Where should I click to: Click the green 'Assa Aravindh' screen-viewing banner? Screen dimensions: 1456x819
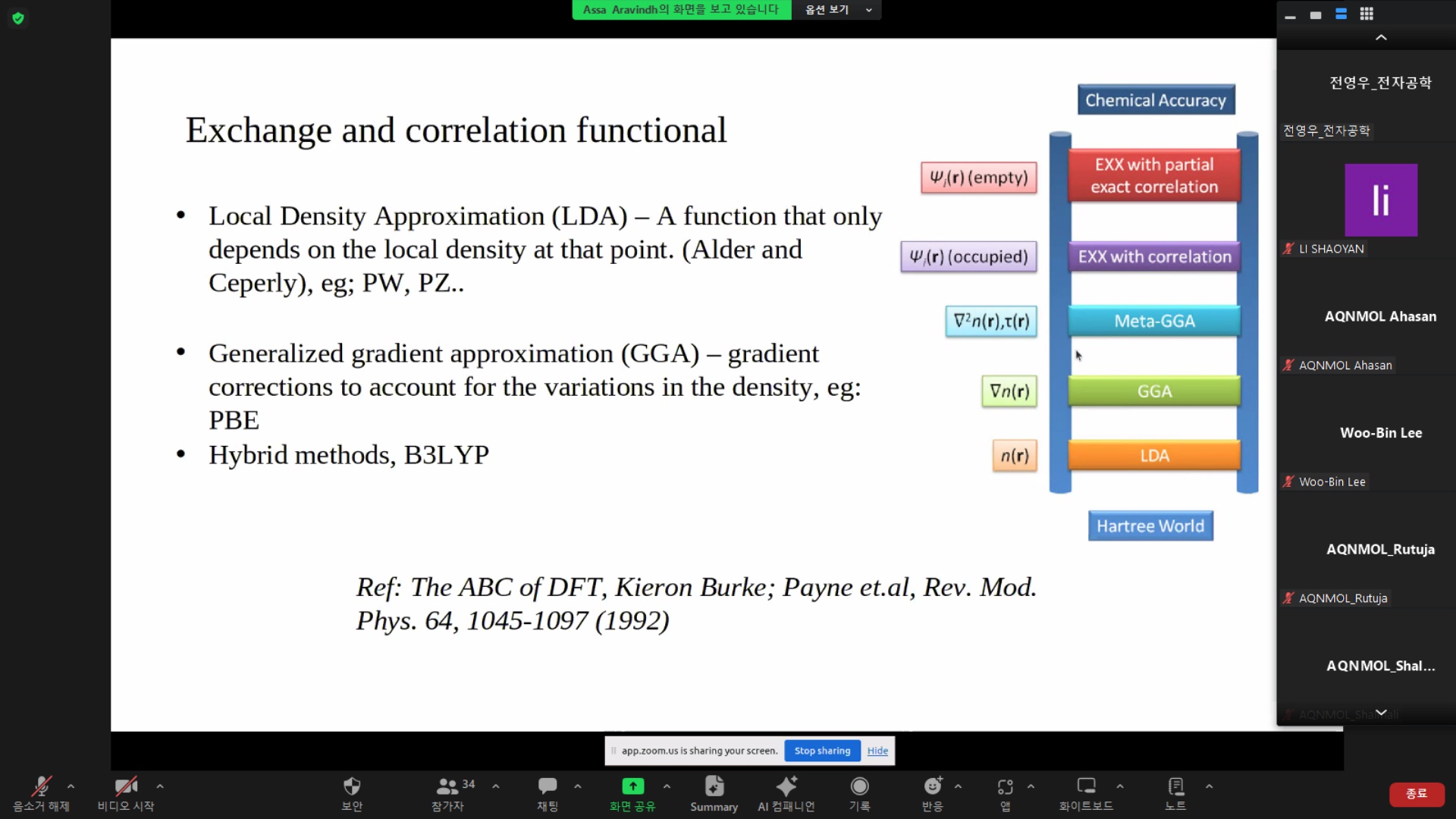(681, 10)
